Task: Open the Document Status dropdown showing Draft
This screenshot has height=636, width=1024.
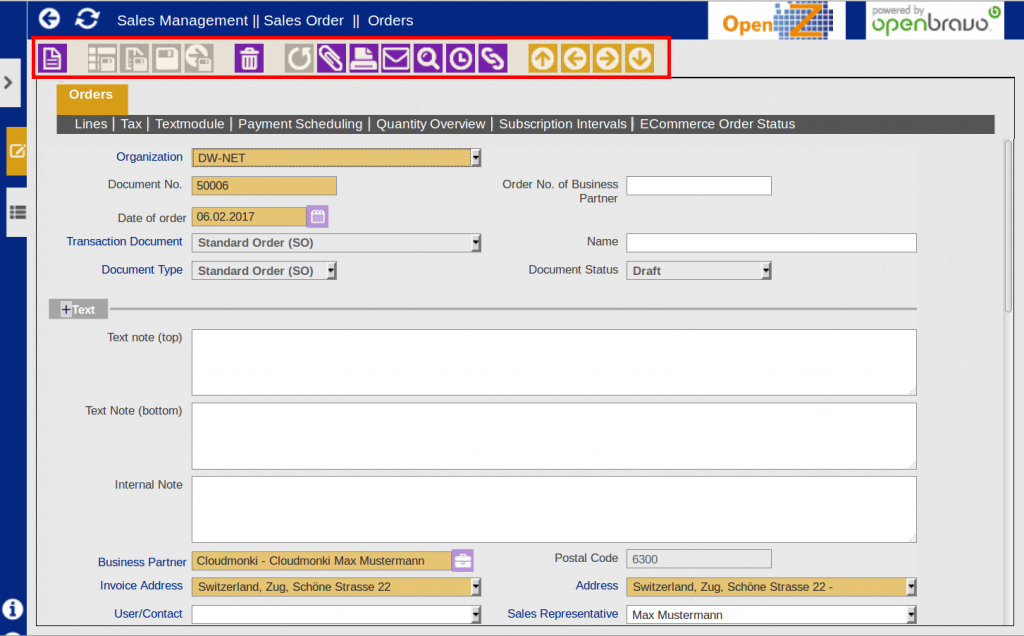Action: [x=699, y=270]
